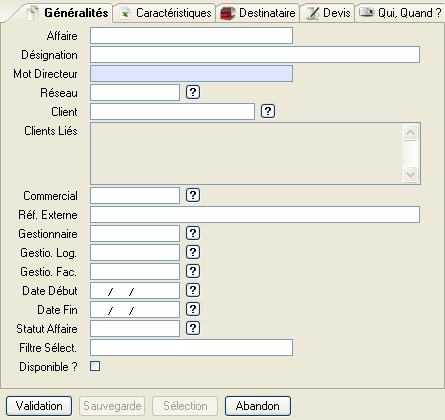Image resolution: width=445 pixels, height=420 pixels.
Task: Toggle the Disponible ? checkbox
Action: coord(95,366)
